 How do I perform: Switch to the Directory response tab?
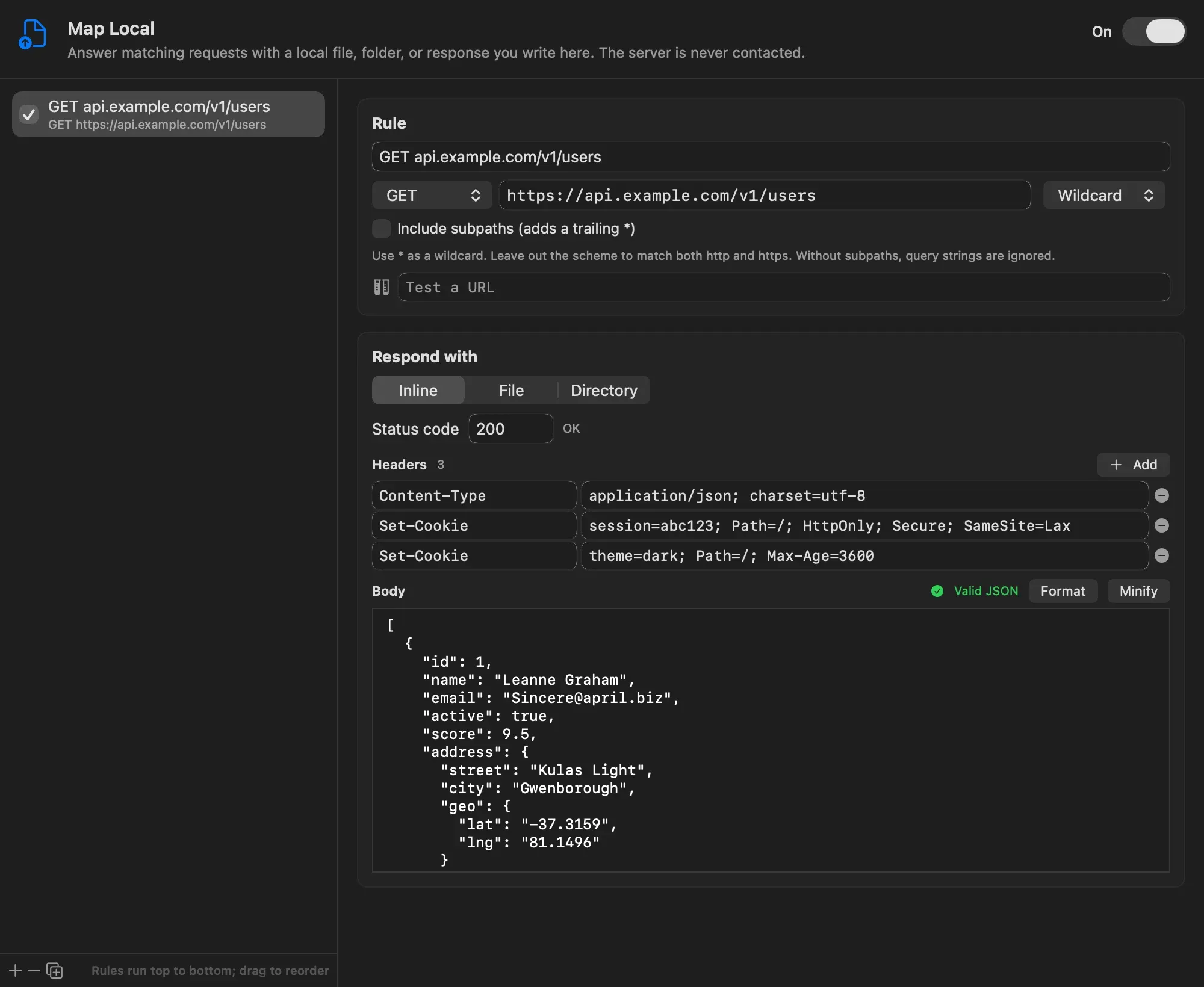(604, 391)
